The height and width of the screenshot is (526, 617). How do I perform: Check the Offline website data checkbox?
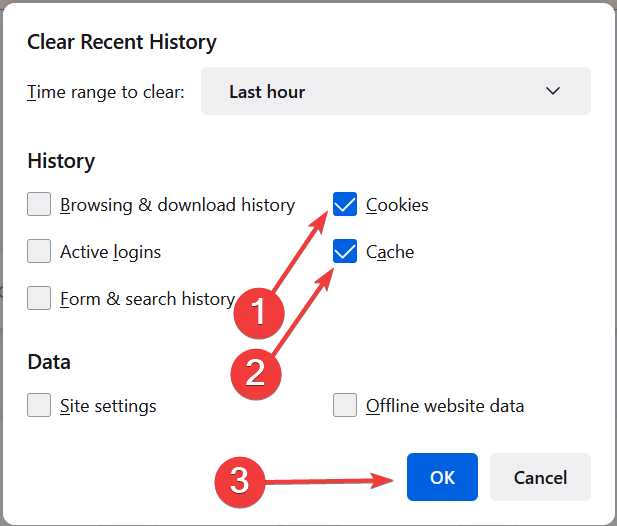coord(345,405)
